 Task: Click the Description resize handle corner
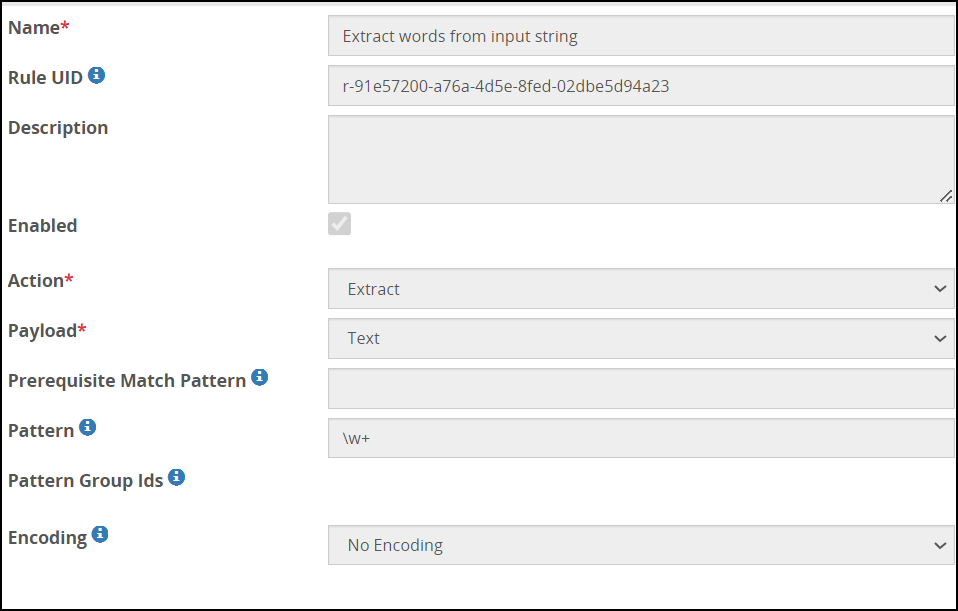pos(945,196)
